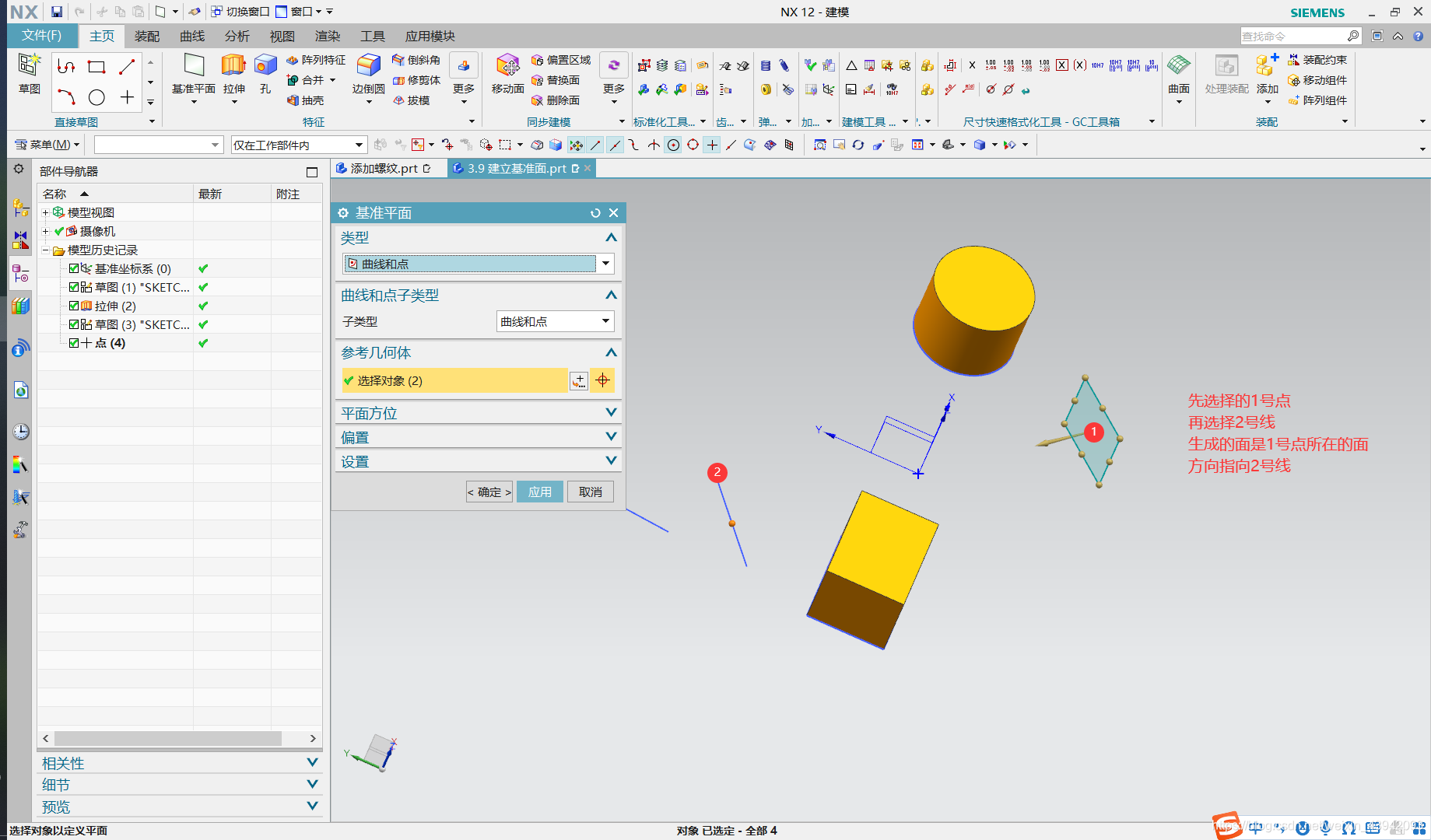Image resolution: width=1431 pixels, height=840 pixels.
Task: Select the sketch Circle tool icon
Action: tap(96, 97)
